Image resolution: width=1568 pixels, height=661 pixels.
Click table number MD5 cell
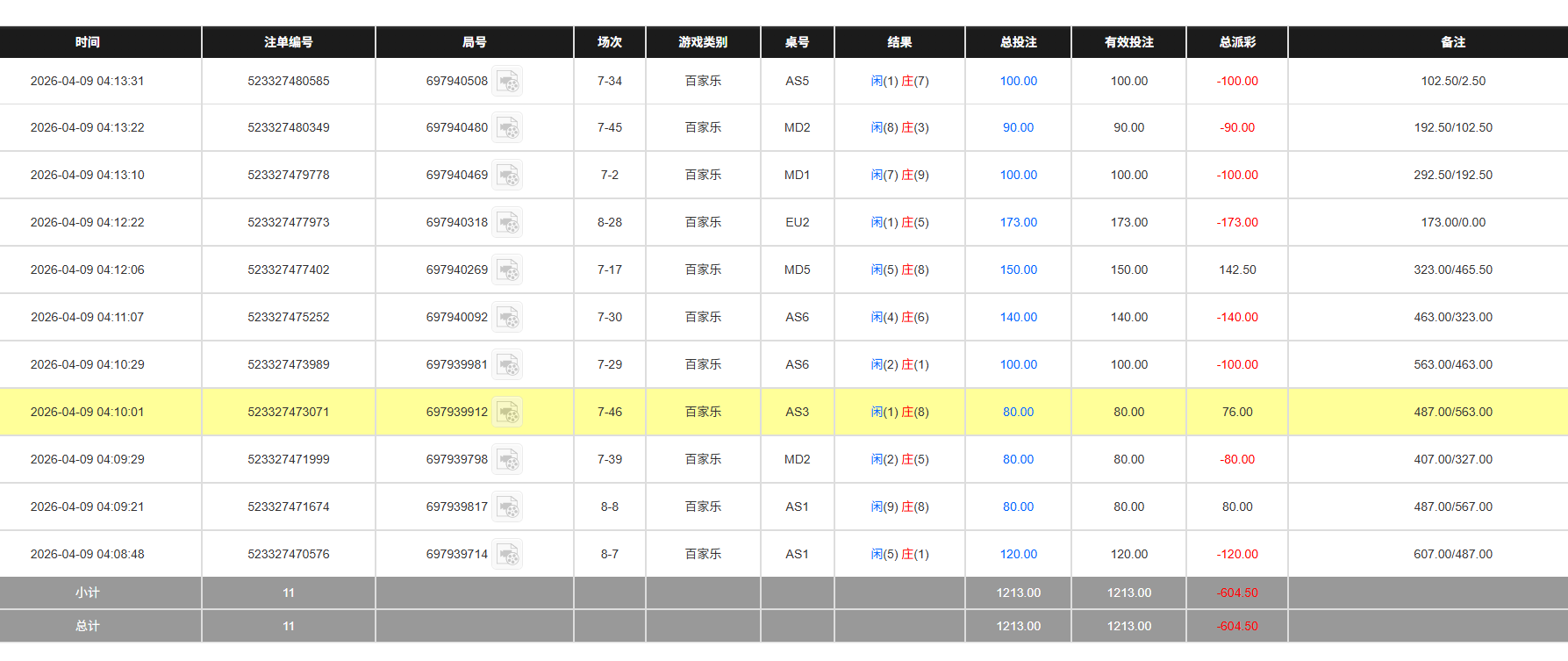click(798, 270)
